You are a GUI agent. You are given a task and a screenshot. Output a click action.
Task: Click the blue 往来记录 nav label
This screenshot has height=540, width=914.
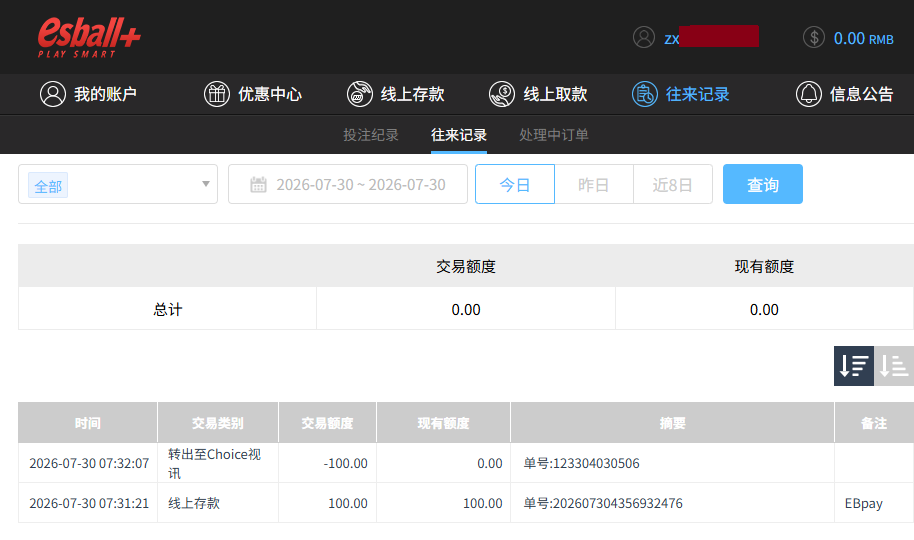698,94
